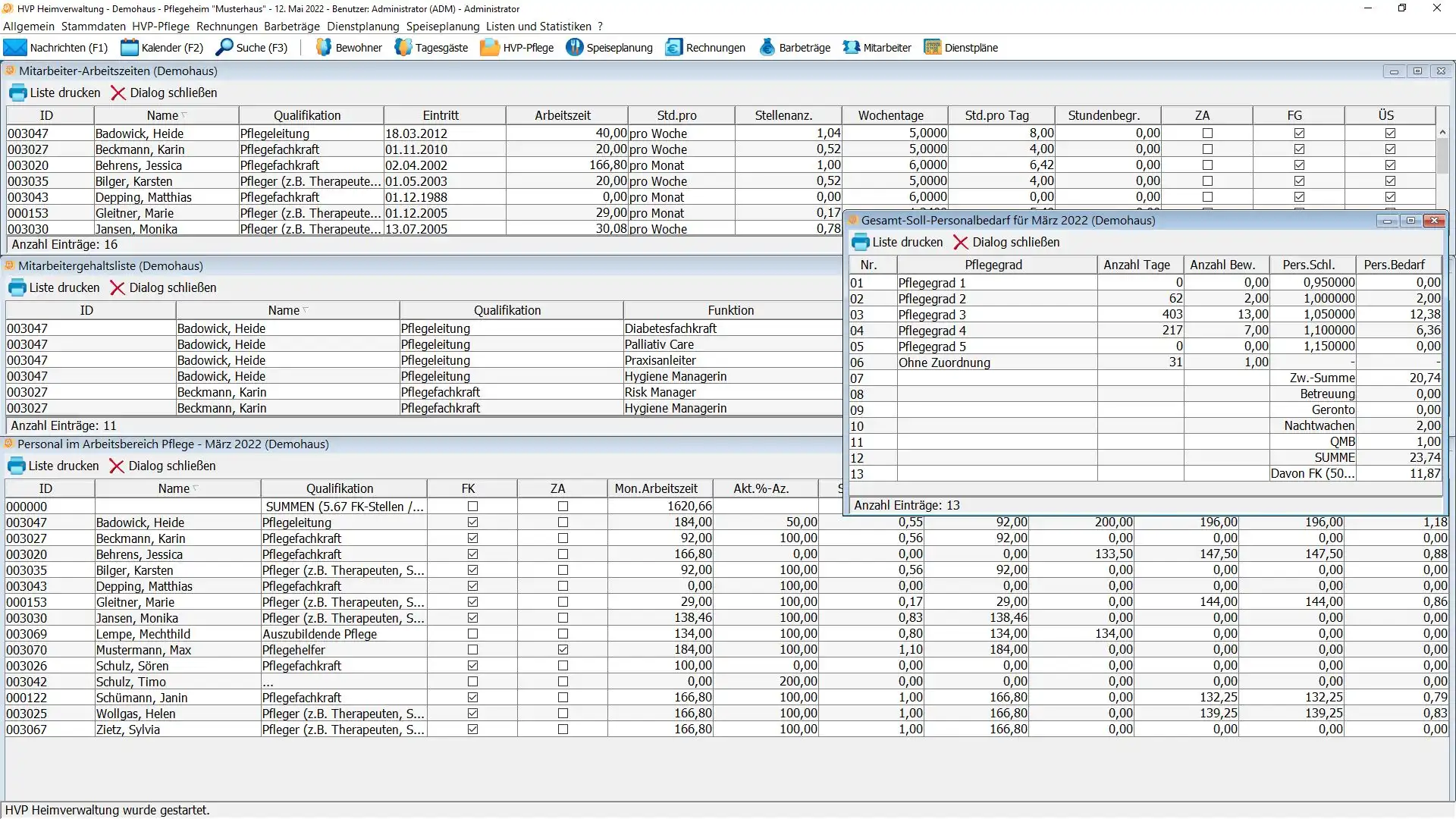Click the Suche (F3) magnifier icon

(224, 48)
